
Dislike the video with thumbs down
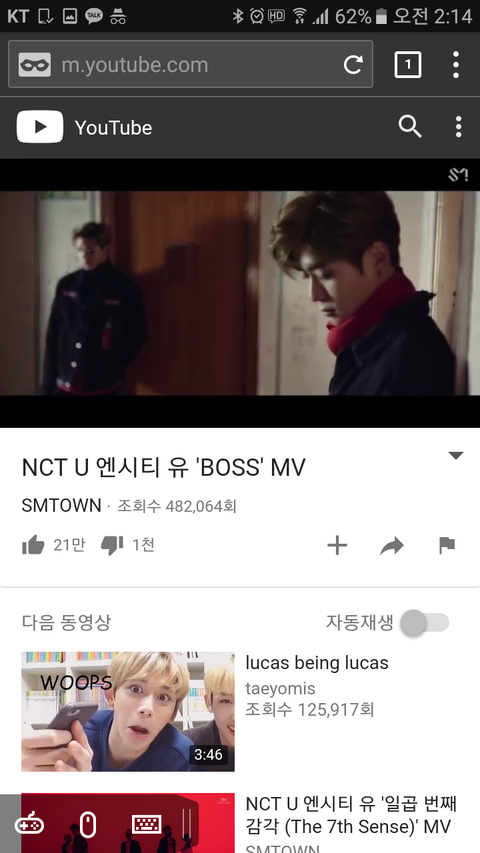pos(112,545)
